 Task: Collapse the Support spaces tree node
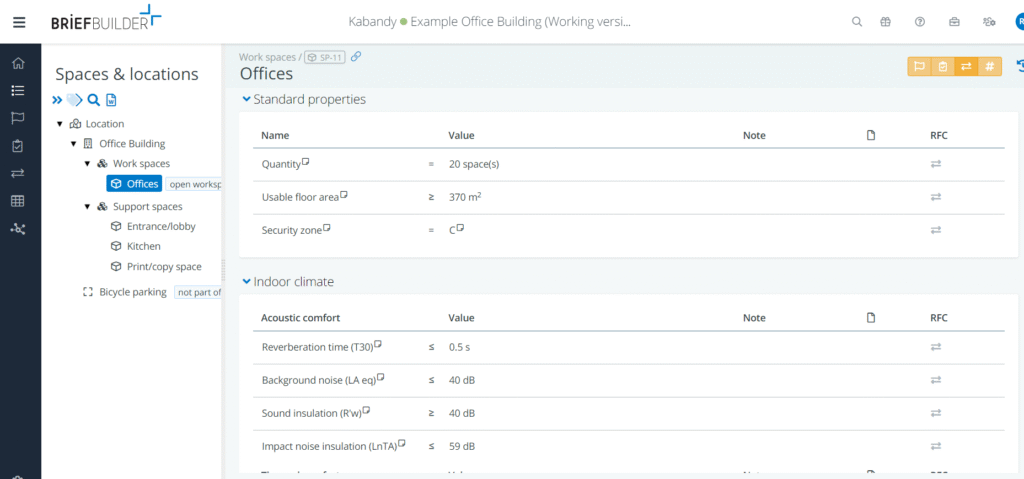[x=88, y=207]
